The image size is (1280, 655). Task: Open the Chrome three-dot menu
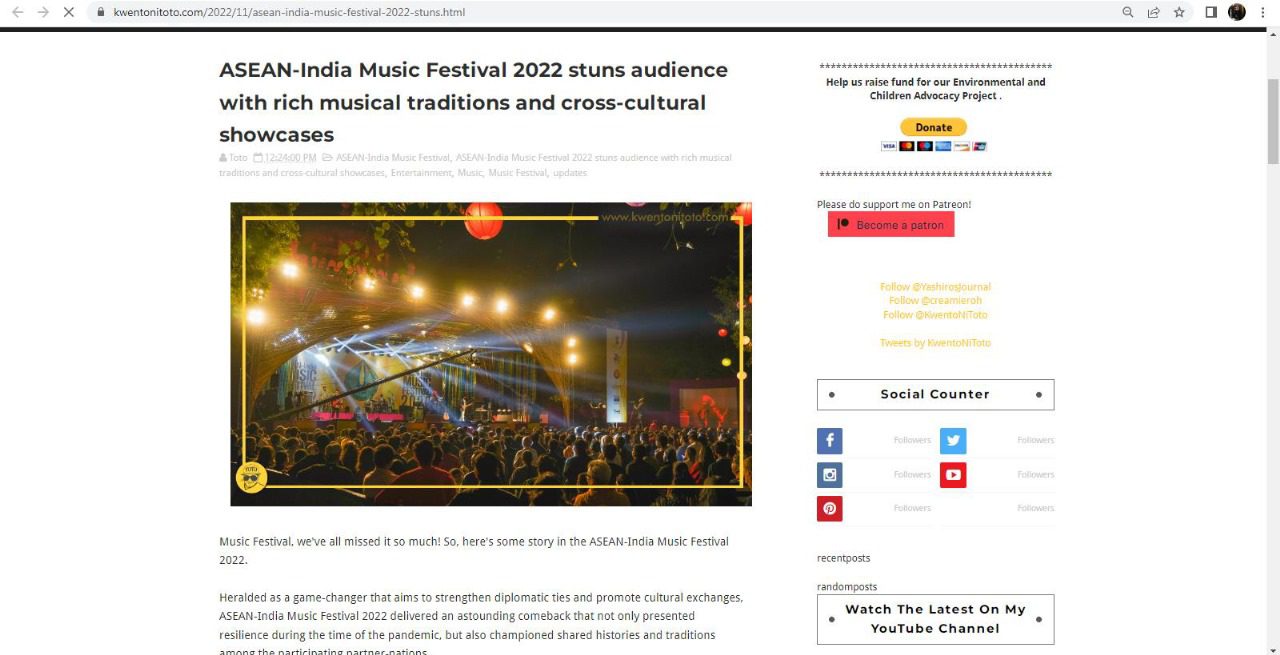[1263, 12]
